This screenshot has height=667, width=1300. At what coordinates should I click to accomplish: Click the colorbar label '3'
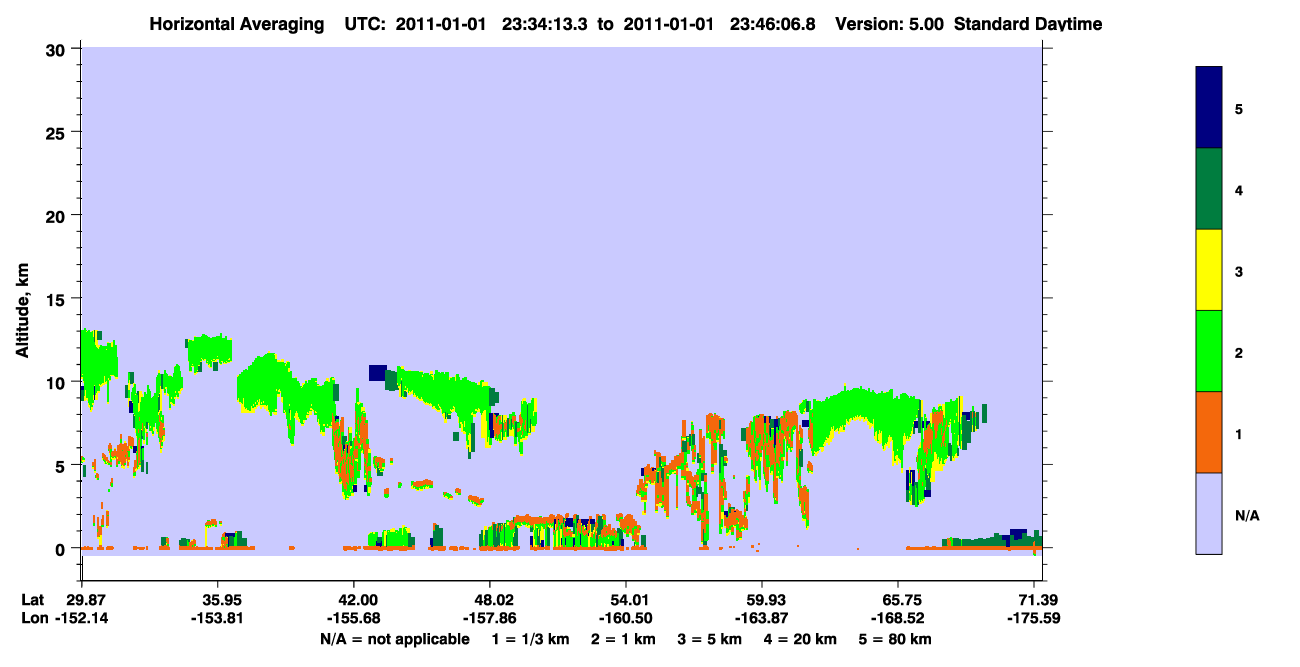pos(1238,270)
